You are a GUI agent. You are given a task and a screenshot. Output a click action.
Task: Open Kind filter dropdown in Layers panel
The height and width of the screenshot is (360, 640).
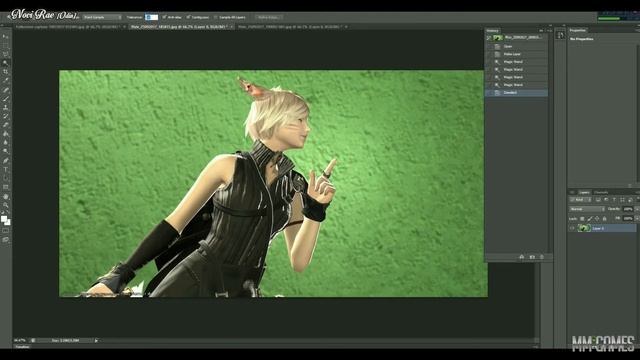pyautogui.click(x=580, y=200)
